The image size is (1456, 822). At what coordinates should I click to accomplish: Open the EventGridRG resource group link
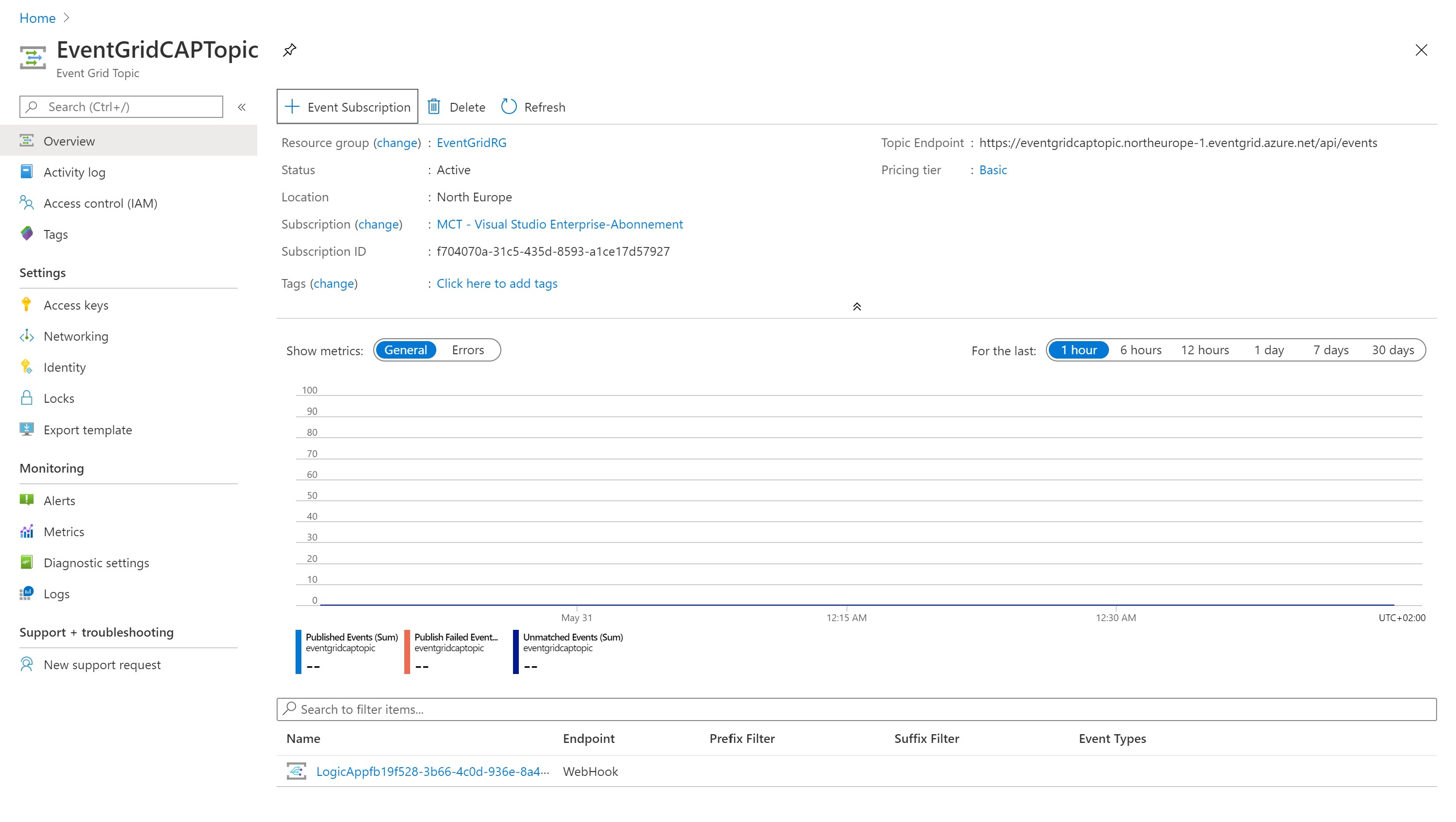pos(471,143)
